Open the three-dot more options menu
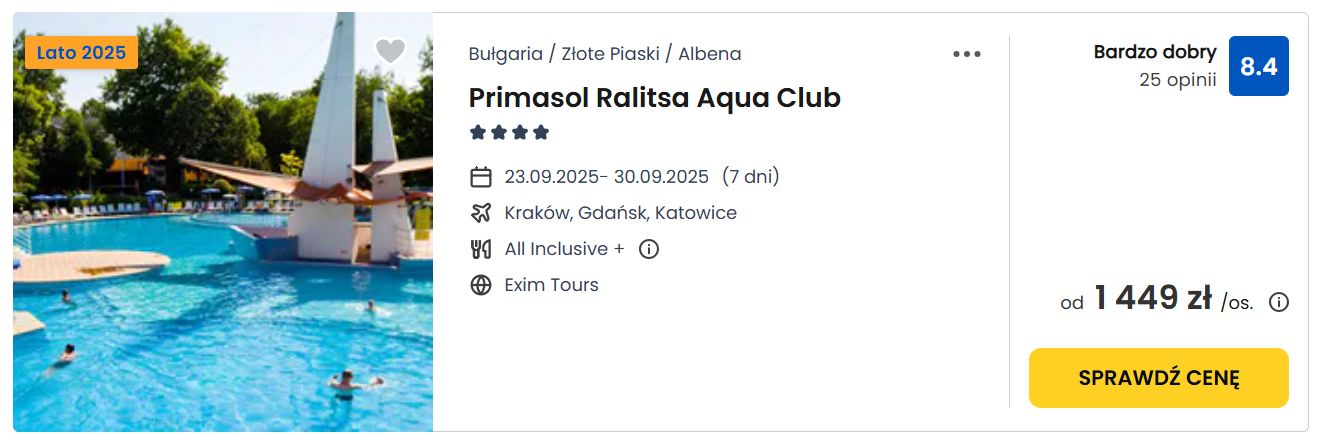The image size is (1323, 446). coord(967,54)
